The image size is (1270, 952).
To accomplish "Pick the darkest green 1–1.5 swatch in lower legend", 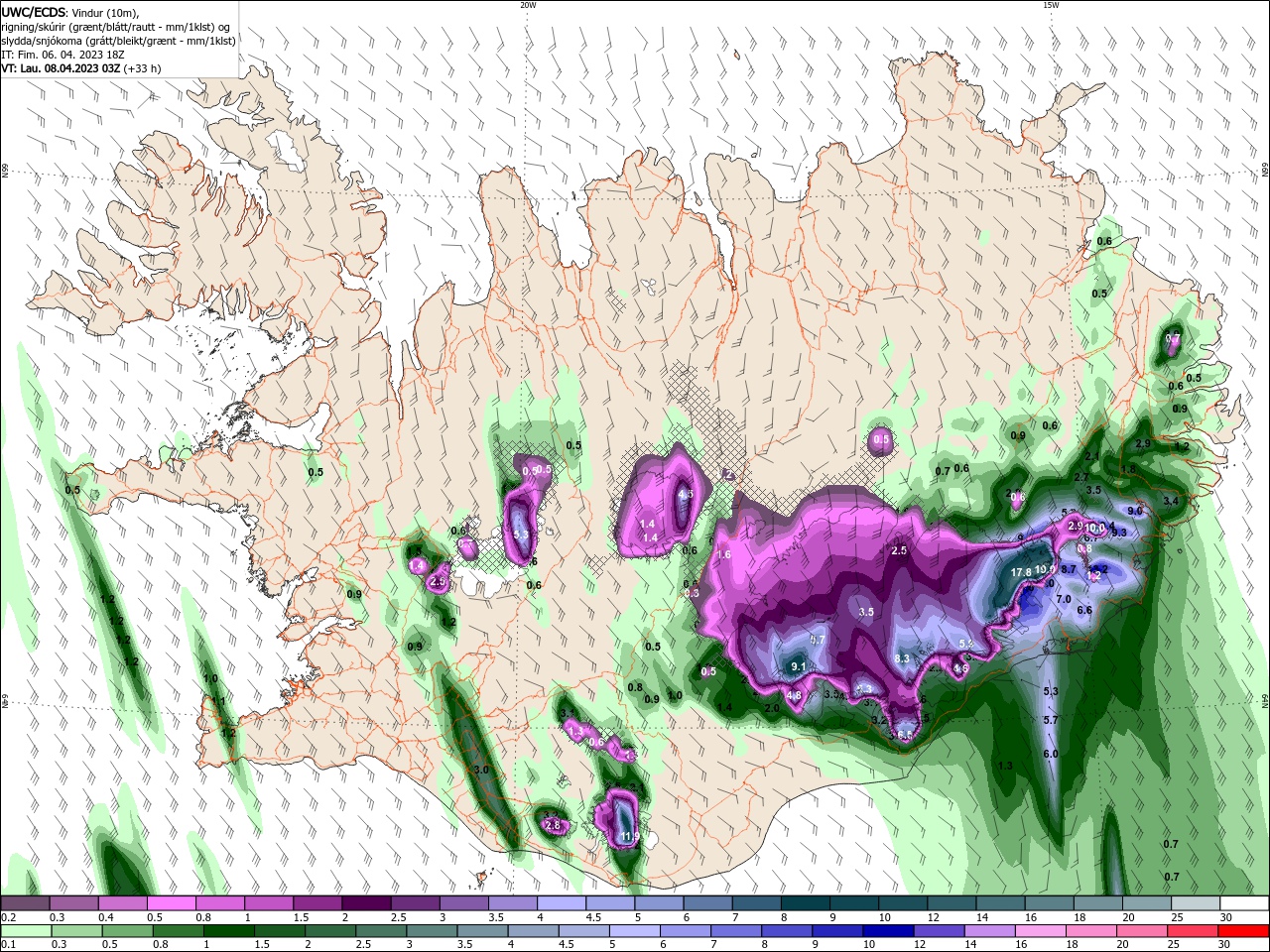I will [231, 931].
